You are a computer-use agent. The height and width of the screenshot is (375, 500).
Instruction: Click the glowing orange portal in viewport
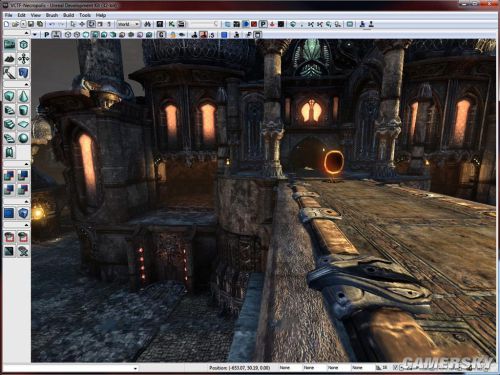click(x=334, y=162)
